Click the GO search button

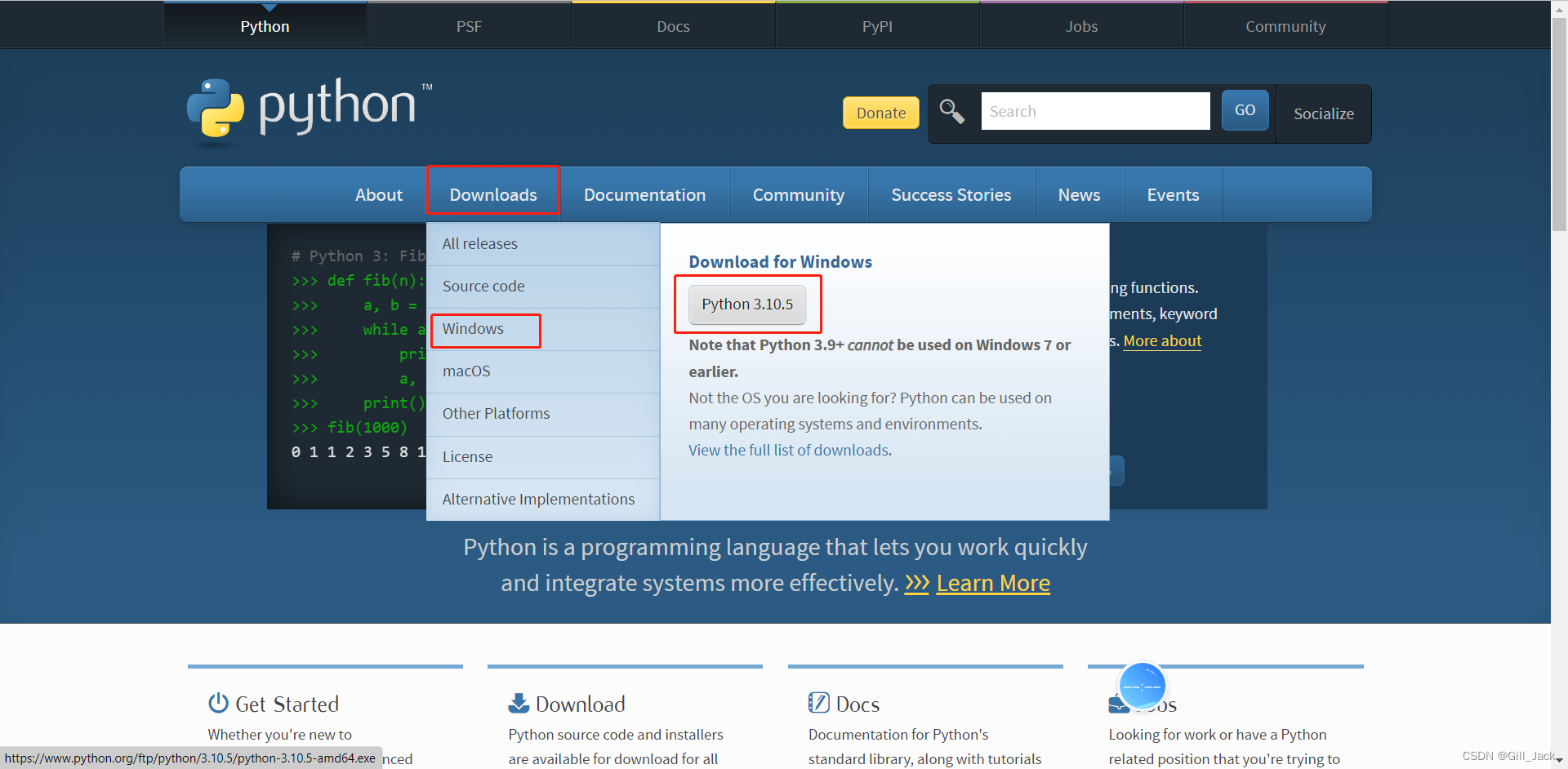(x=1245, y=110)
